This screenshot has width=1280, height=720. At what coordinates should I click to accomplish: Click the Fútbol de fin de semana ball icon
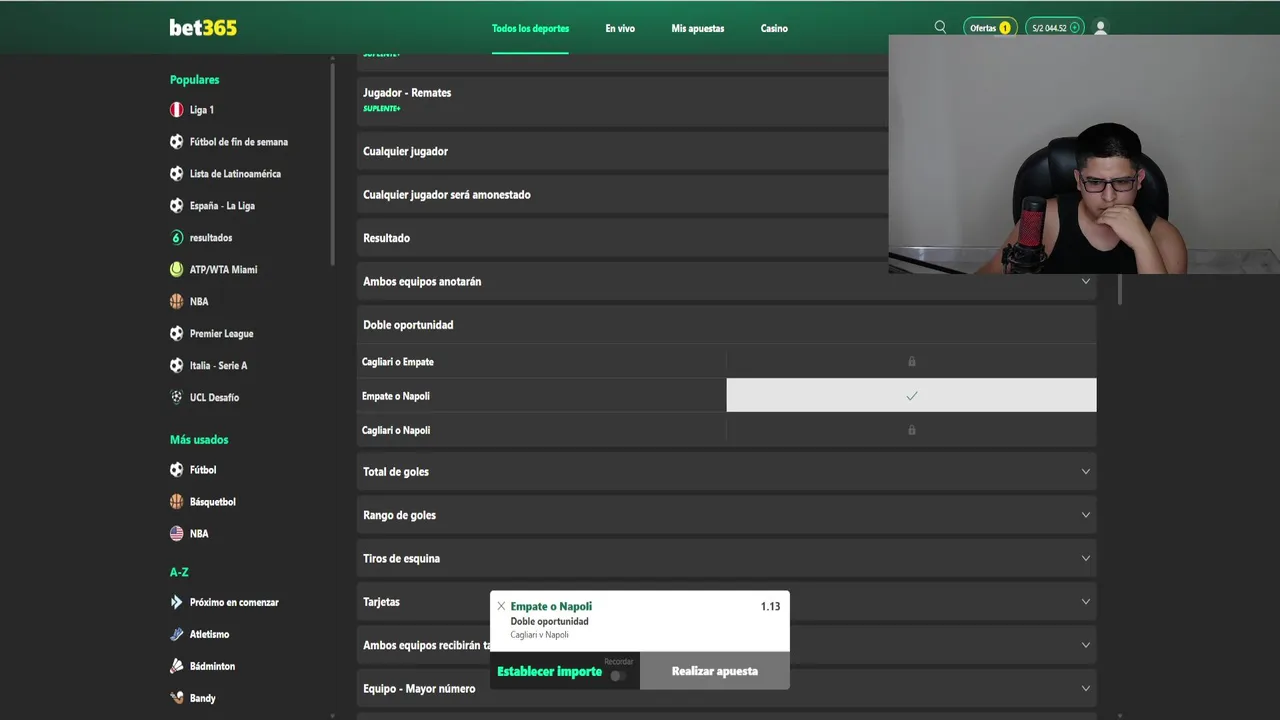pos(177,142)
